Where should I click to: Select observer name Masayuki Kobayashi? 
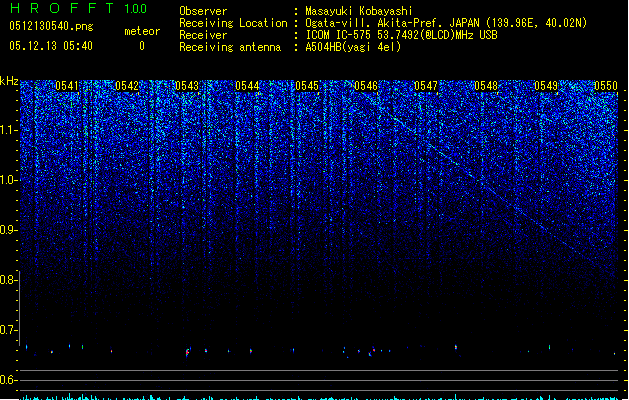359,11
